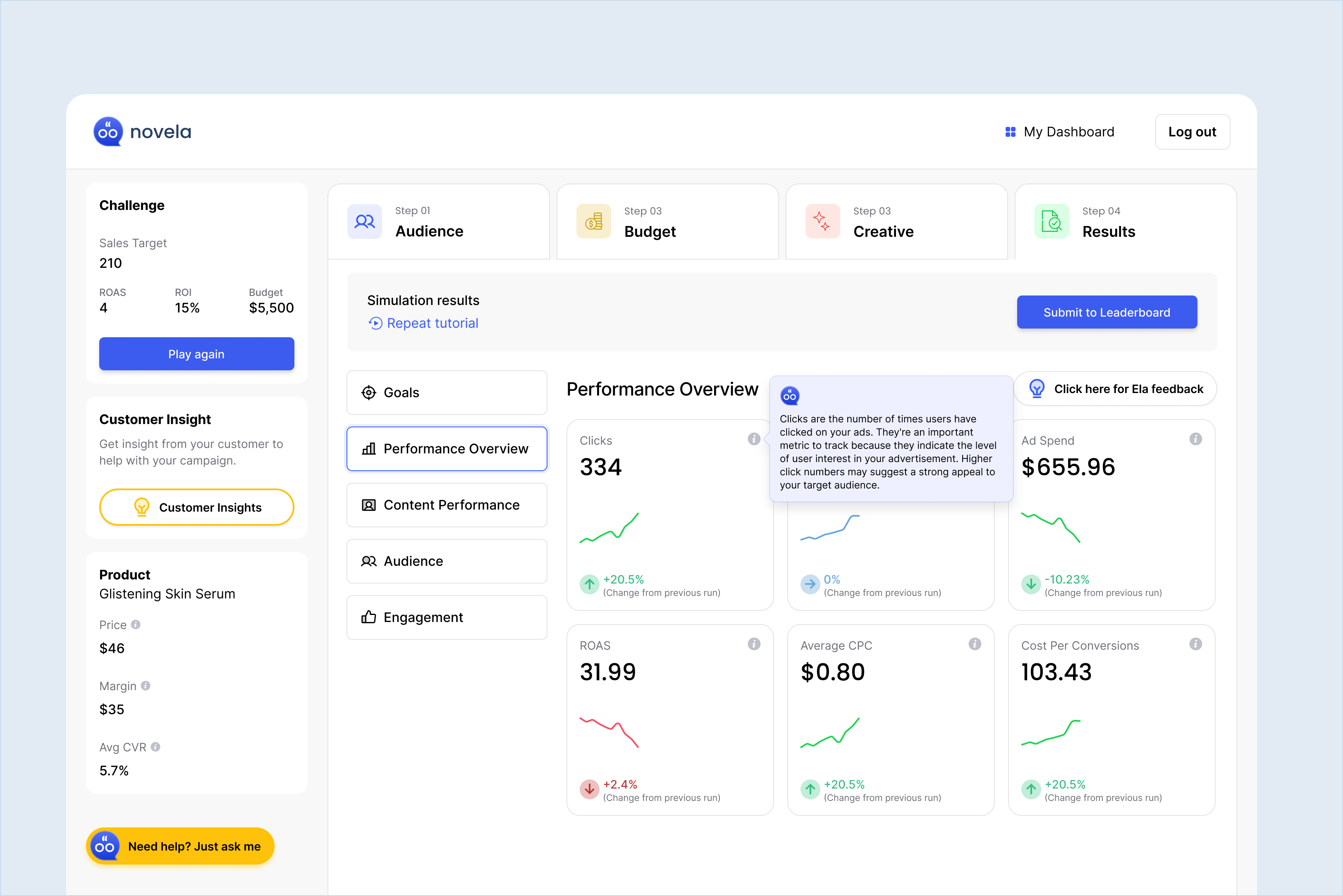Select Performance Overview in the side menu

tap(447, 449)
